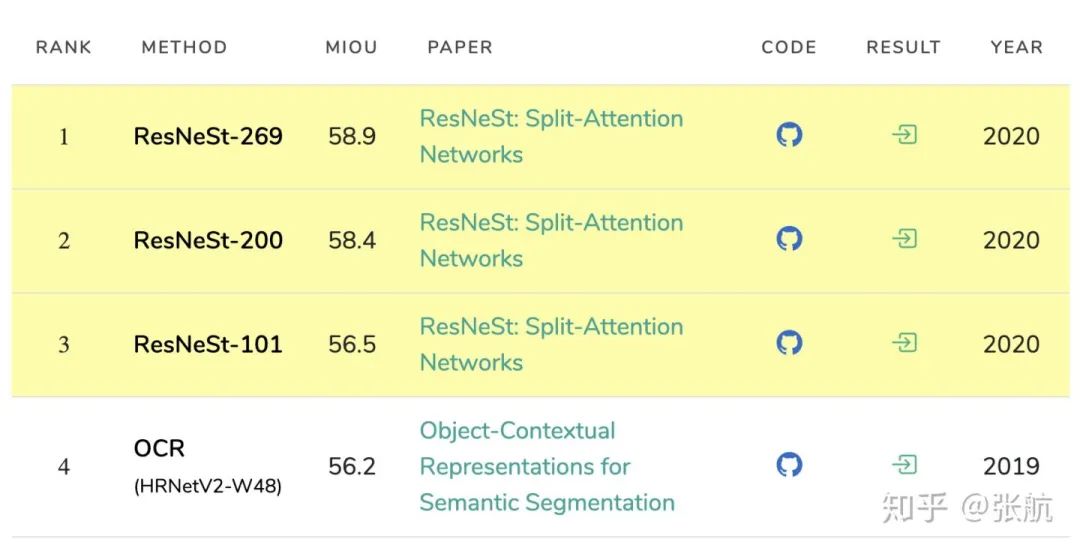The image size is (1080, 551).
Task: Open GitHub code for ResNeSt-101
Action: (x=790, y=343)
